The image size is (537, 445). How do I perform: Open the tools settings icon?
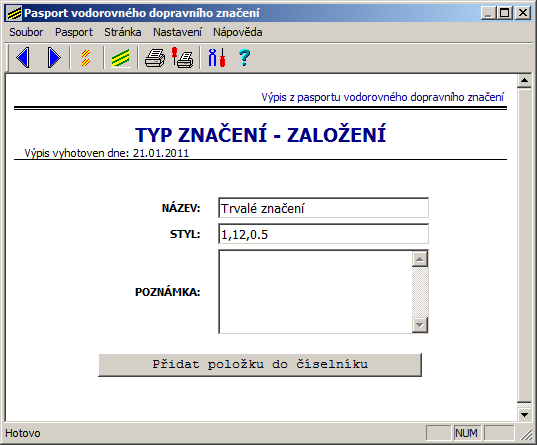(x=217, y=58)
